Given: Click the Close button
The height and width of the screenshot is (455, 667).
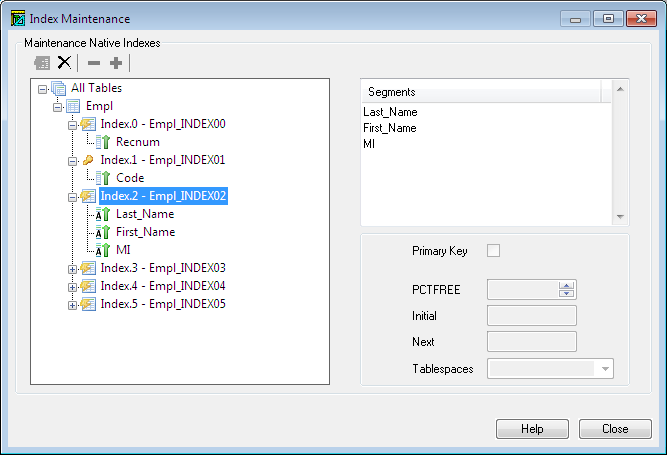Looking at the screenshot, I should coord(615,429).
